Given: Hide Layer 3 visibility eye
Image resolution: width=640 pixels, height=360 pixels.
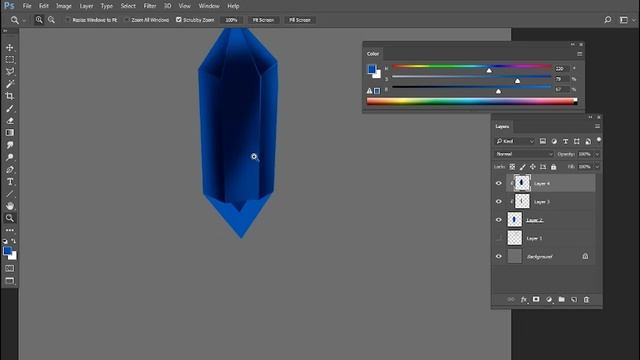Looking at the screenshot, I should coord(498,202).
